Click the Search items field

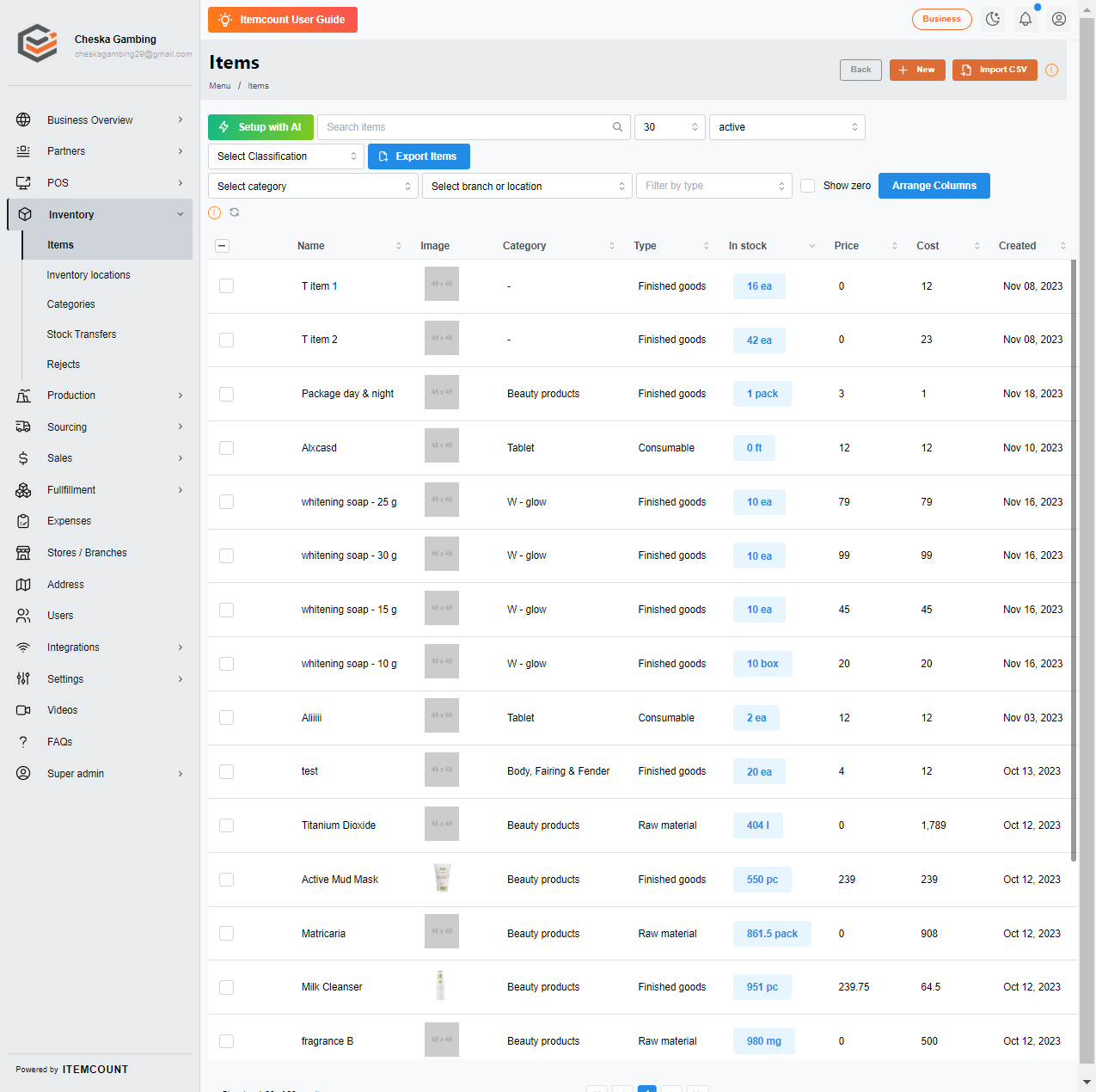pos(474,127)
